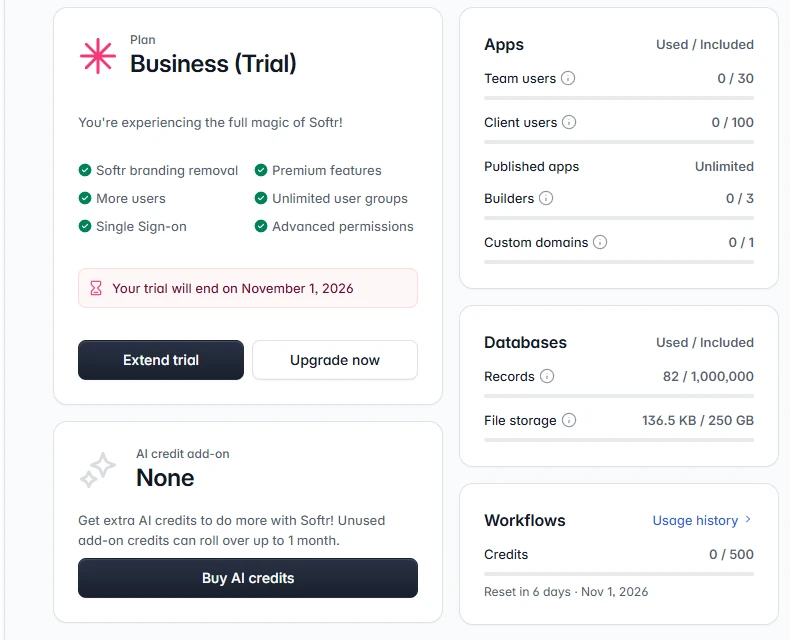
Task: Click the Workflows section heading
Action: (524, 520)
